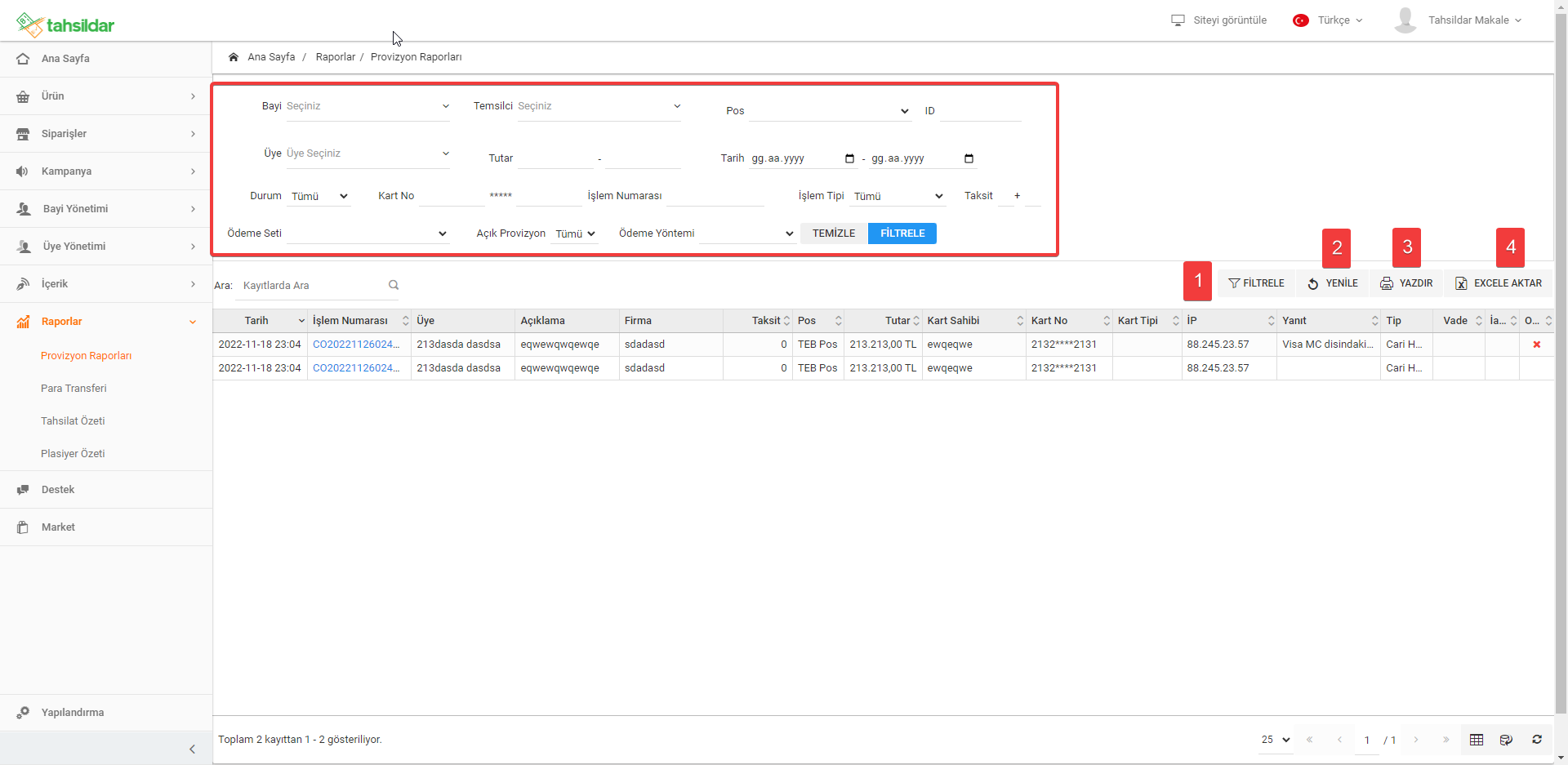
Task: Click the search magnifier icon
Action: pyautogui.click(x=394, y=285)
